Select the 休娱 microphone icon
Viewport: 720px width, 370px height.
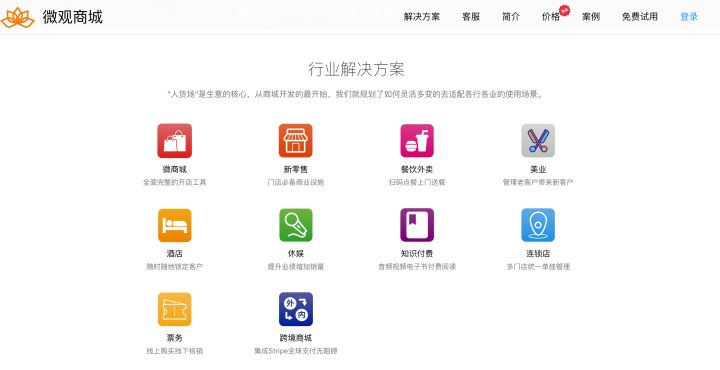click(x=296, y=225)
